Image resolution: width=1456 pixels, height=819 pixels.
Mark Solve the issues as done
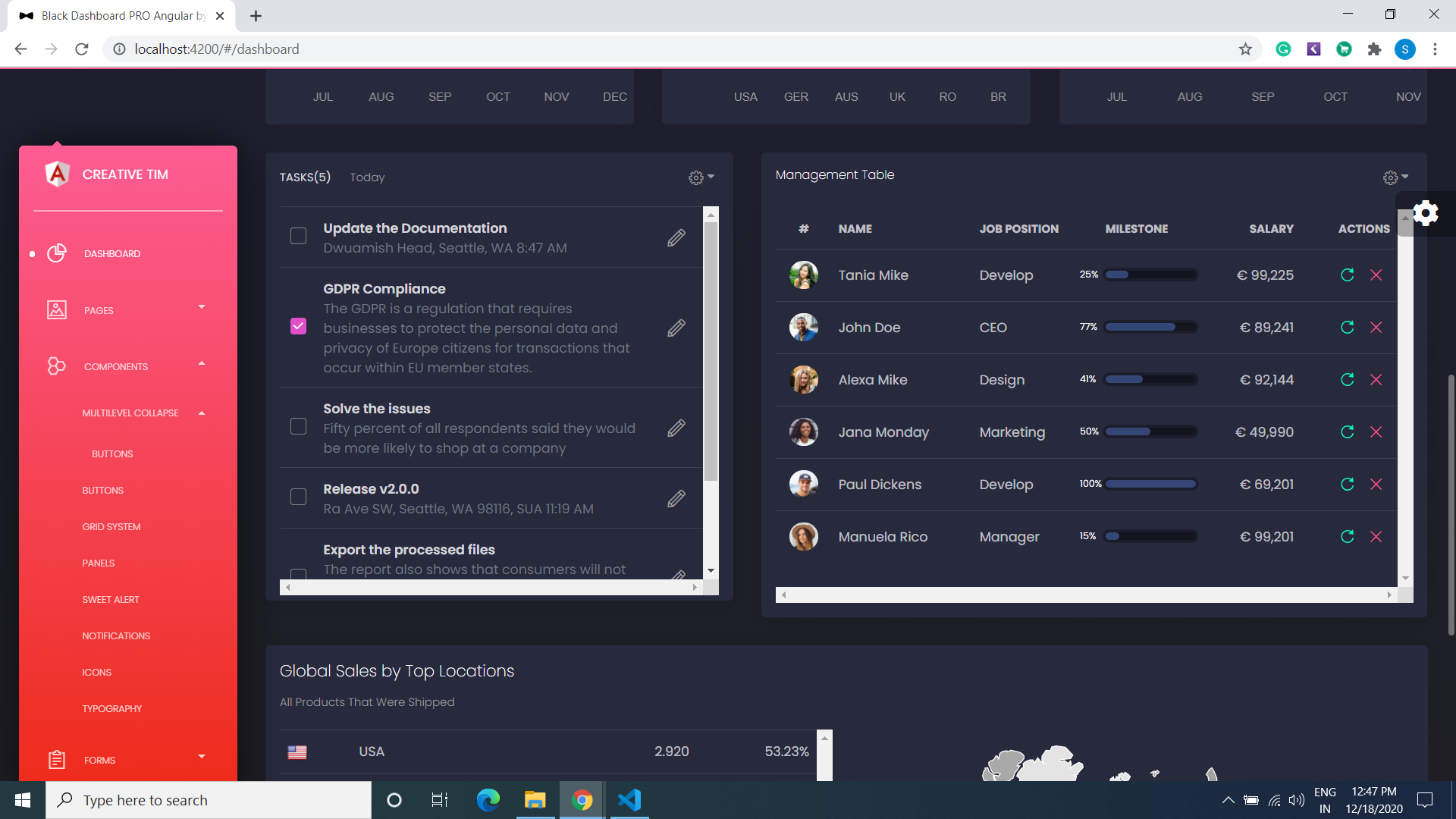[298, 426]
